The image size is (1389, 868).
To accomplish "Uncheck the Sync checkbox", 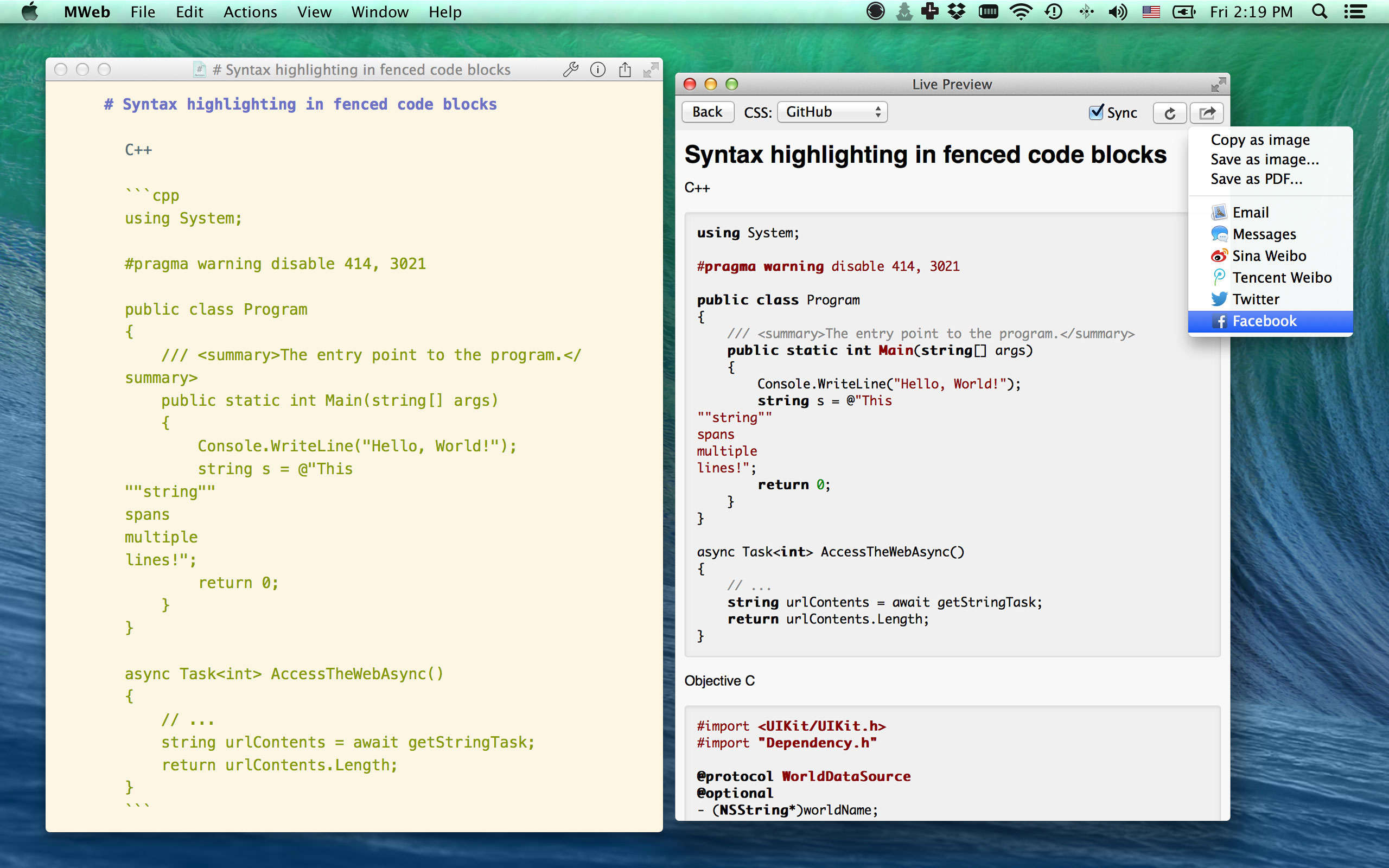I will (x=1095, y=112).
